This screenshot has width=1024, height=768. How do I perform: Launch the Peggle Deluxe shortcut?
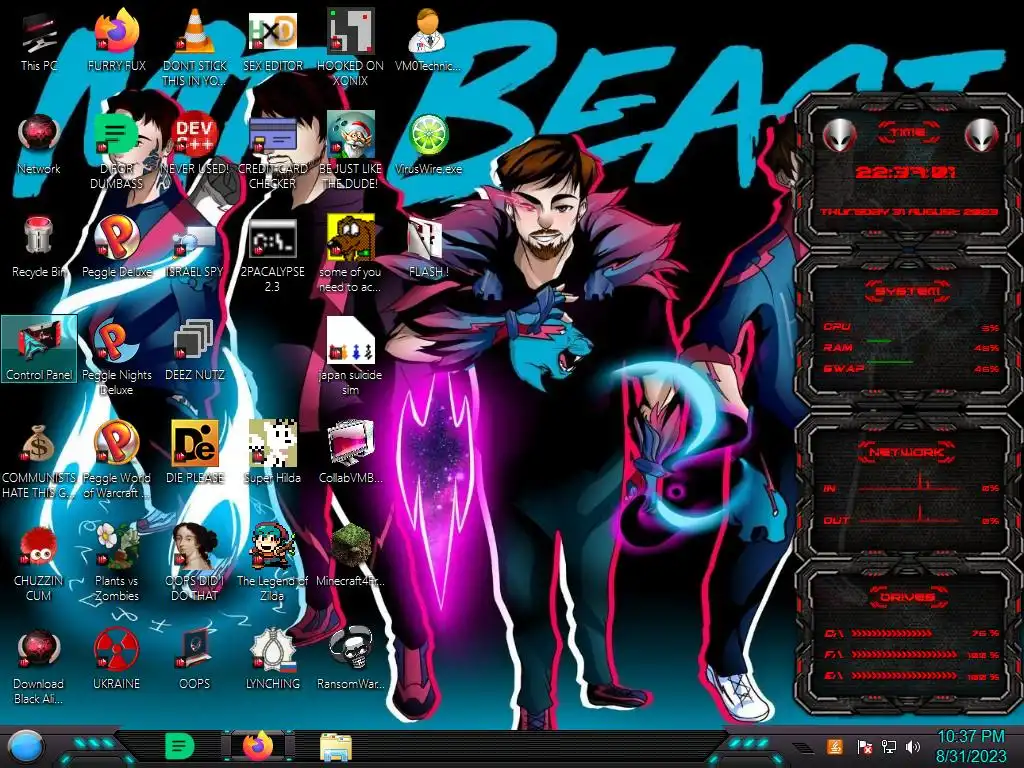[117, 247]
